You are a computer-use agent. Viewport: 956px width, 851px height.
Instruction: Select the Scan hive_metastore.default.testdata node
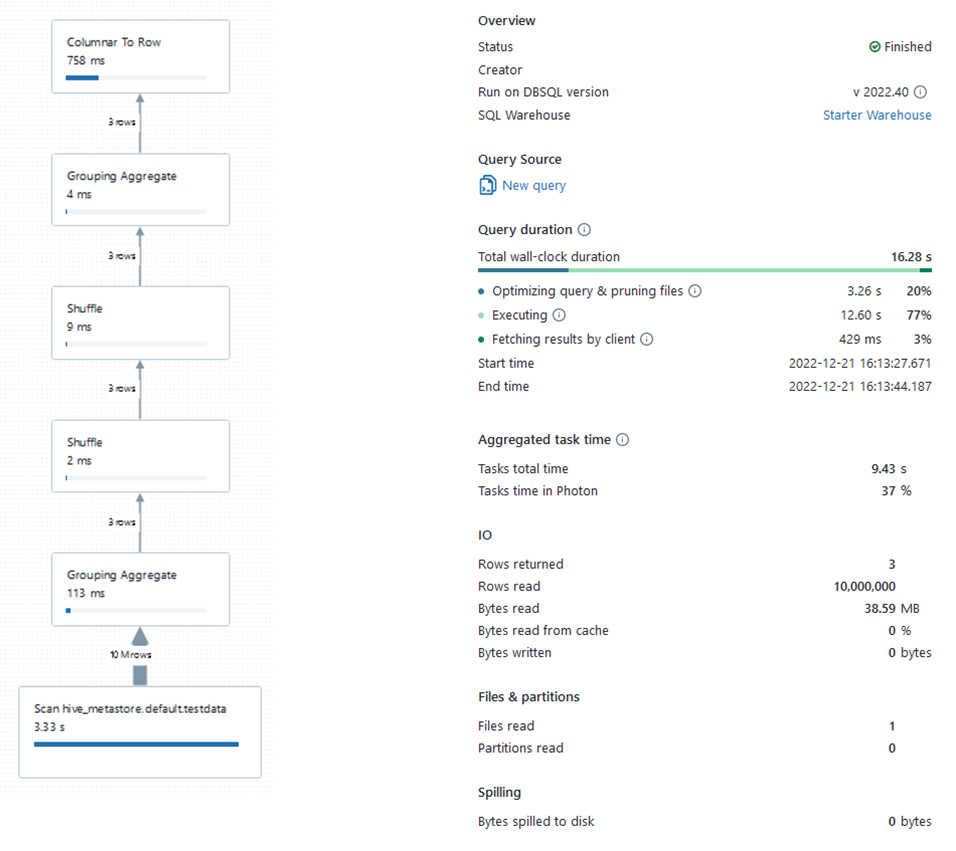coord(139,730)
